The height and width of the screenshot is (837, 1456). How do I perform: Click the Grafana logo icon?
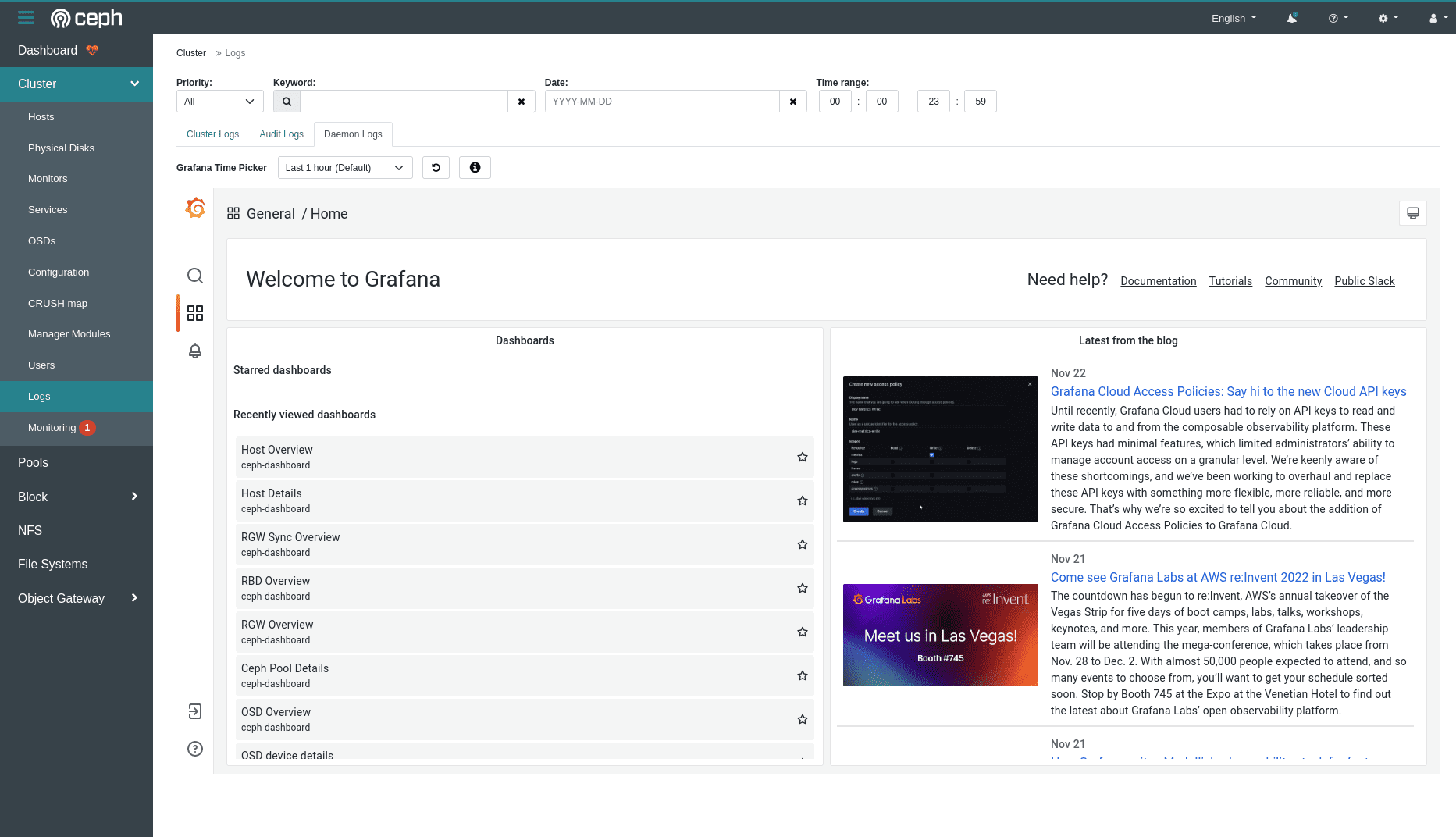(195, 208)
